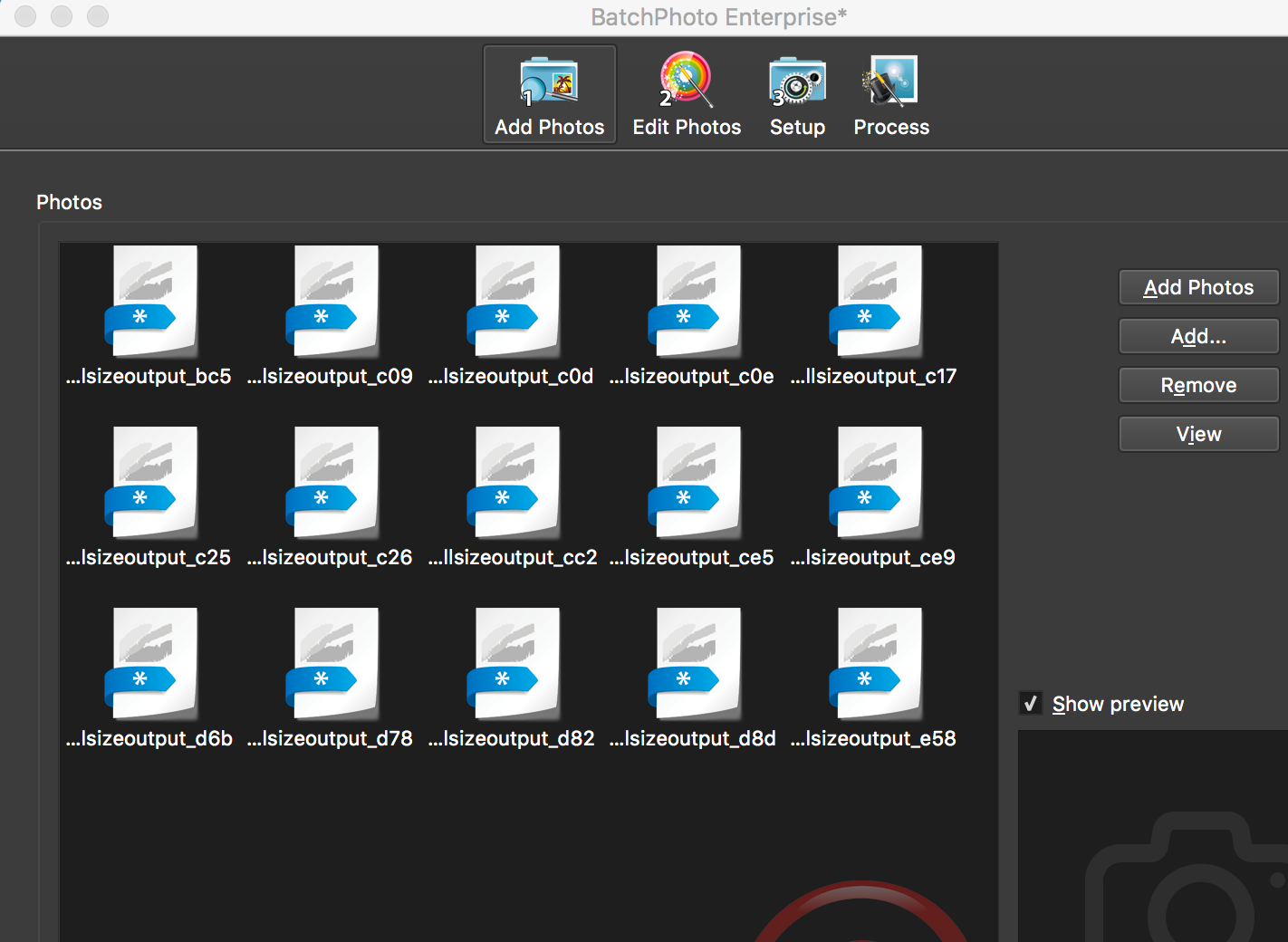Disable the Show preview checkbox
1288x942 pixels.
(x=1031, y=704)
